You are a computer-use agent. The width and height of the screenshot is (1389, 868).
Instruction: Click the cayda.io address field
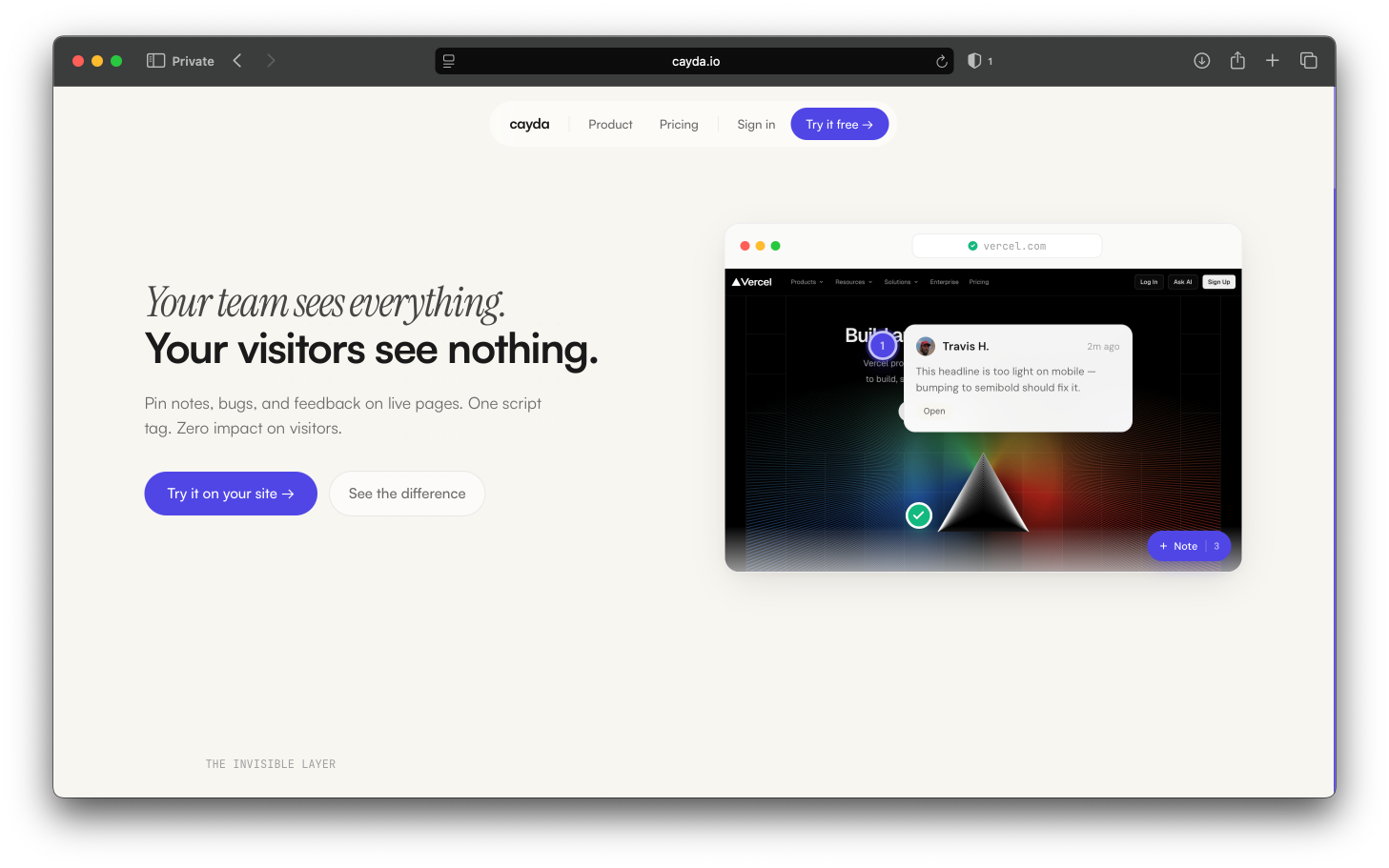pyautogui.click(x=695, y=61)
